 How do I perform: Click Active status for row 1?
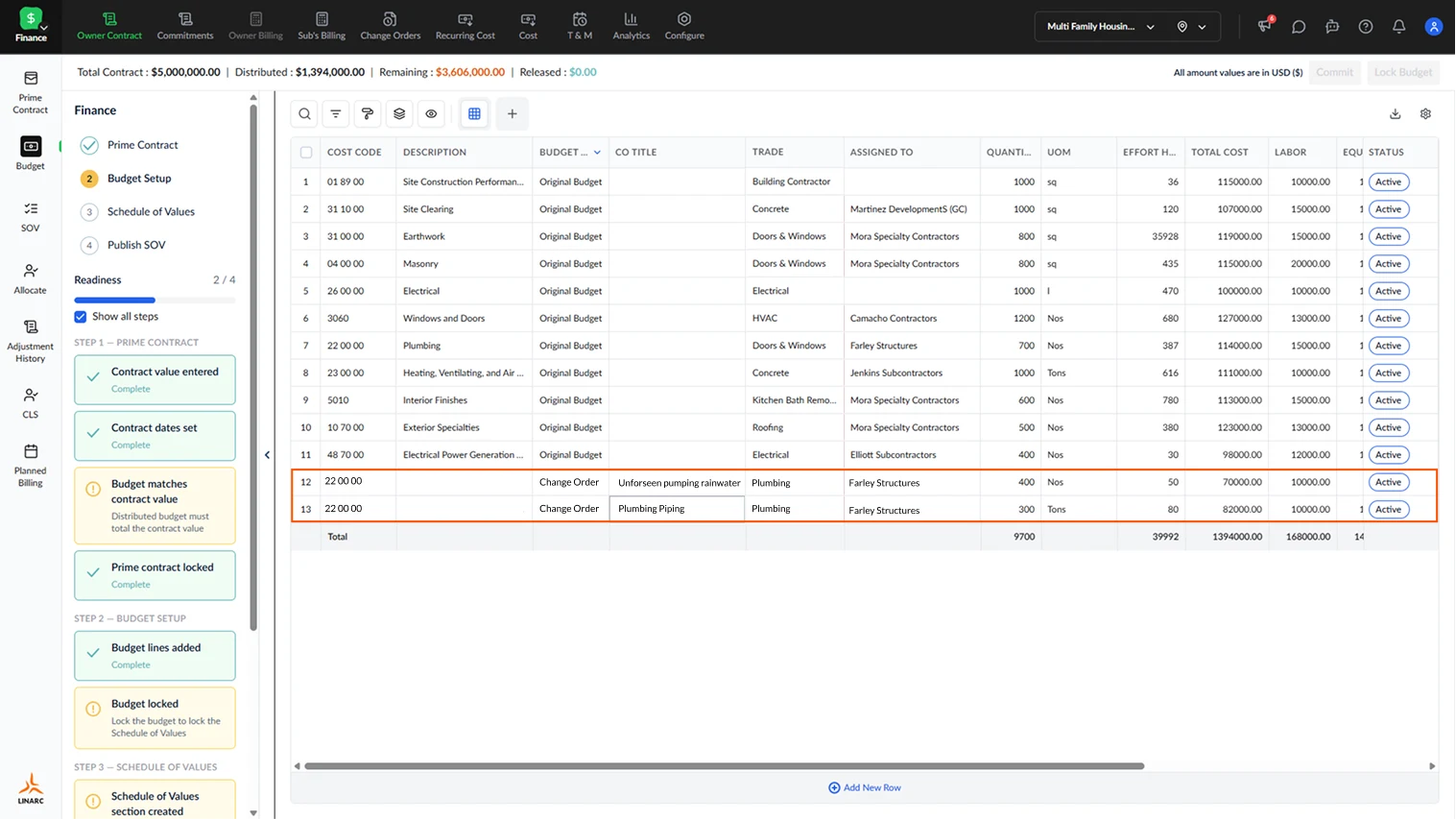(x=1388, y=181)
